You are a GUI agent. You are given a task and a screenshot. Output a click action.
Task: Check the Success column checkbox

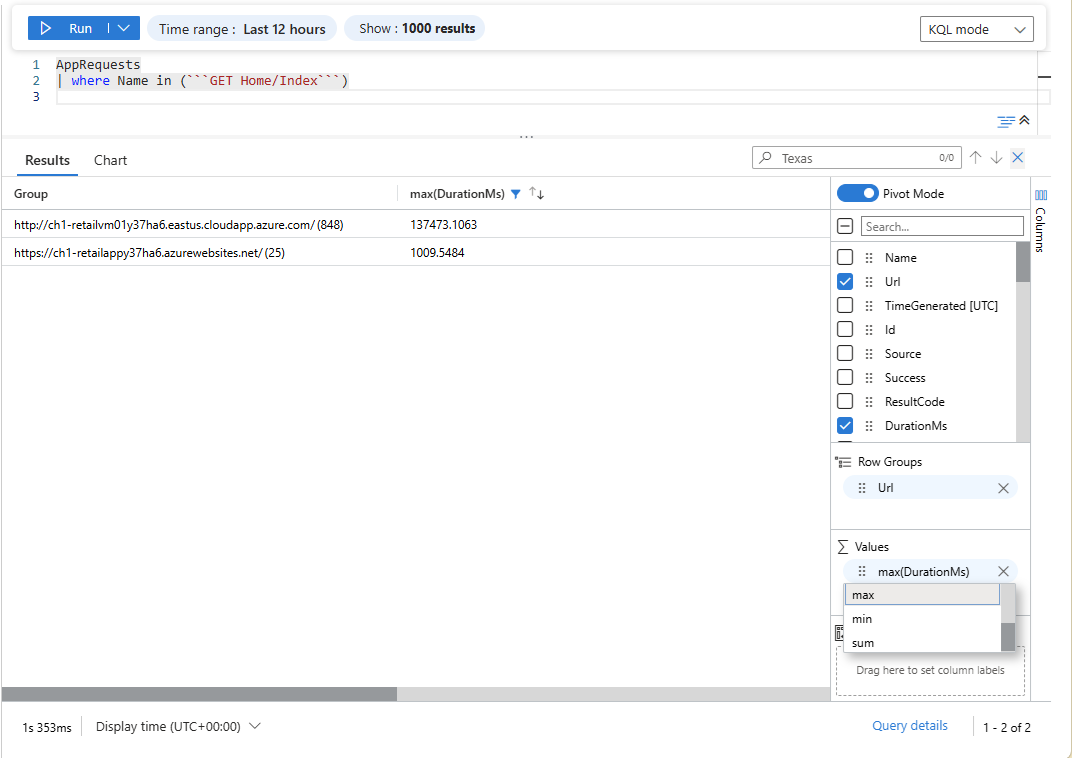click(845, 377)
